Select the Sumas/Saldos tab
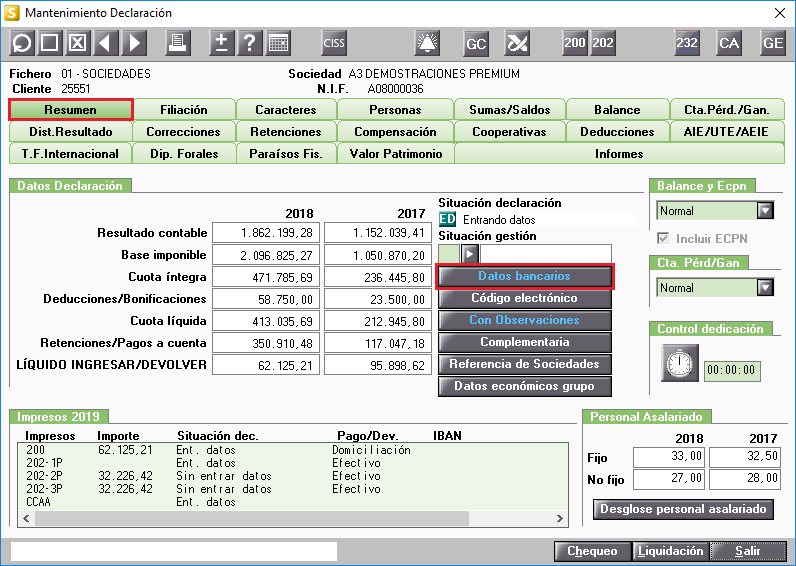796x566 pixels. [x=510, y=110]
